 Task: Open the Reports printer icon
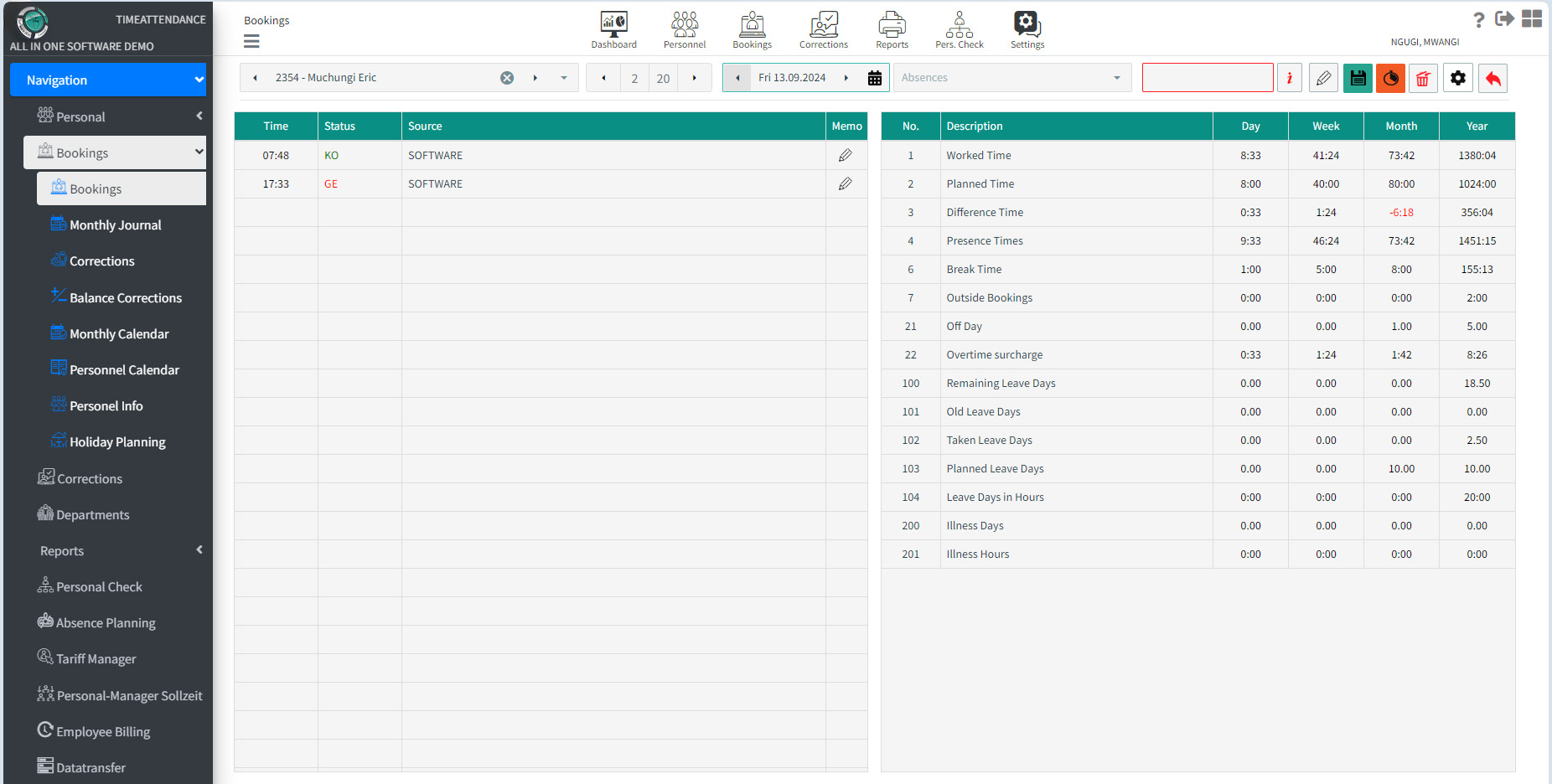(892, 29)
